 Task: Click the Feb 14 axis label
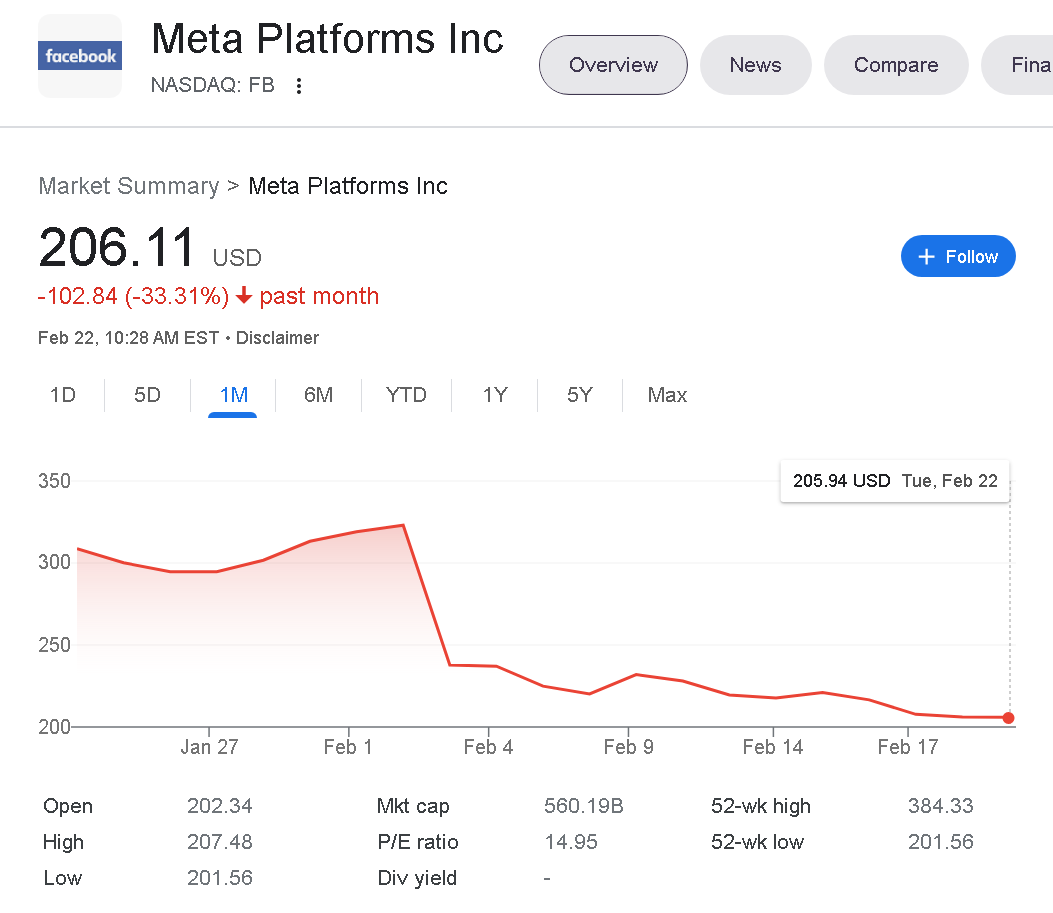click(772, 747)
